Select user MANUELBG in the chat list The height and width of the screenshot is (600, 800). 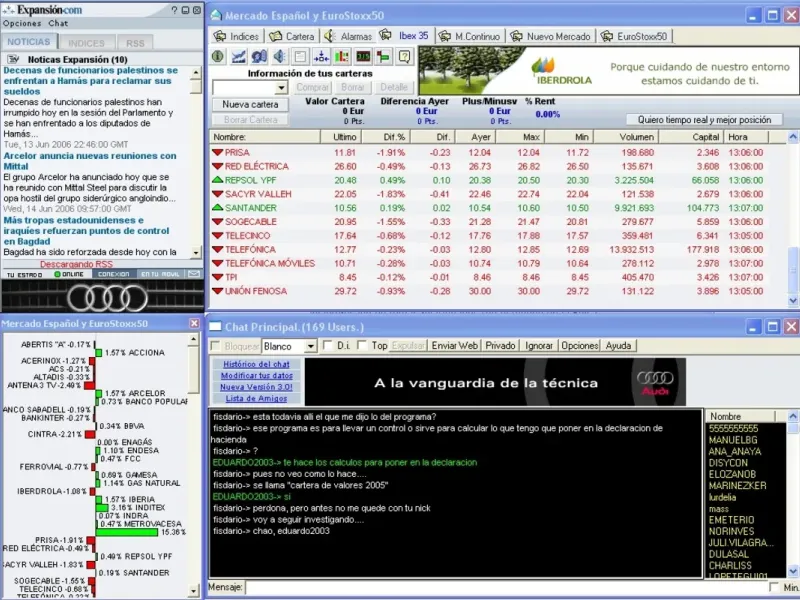(x=733, y=440)
